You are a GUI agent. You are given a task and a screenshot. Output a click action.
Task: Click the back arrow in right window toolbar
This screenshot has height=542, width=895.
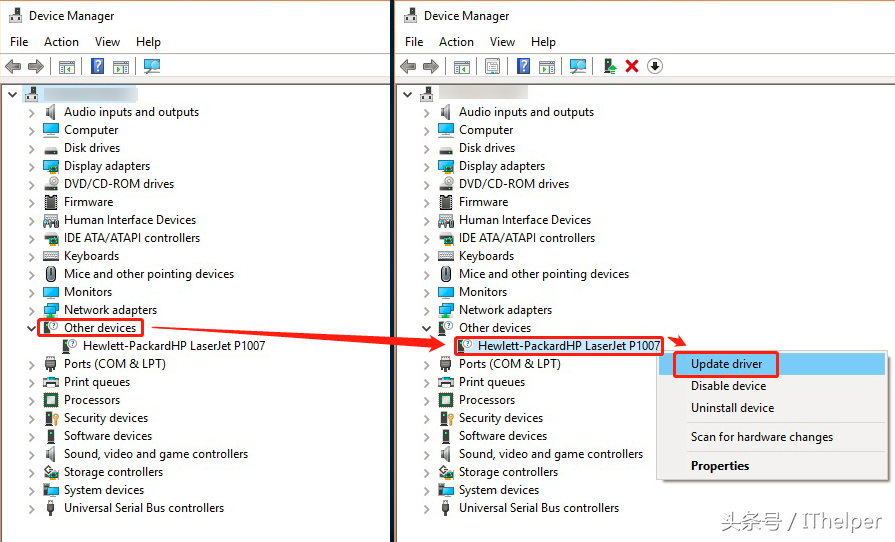[x=408, y=66]
